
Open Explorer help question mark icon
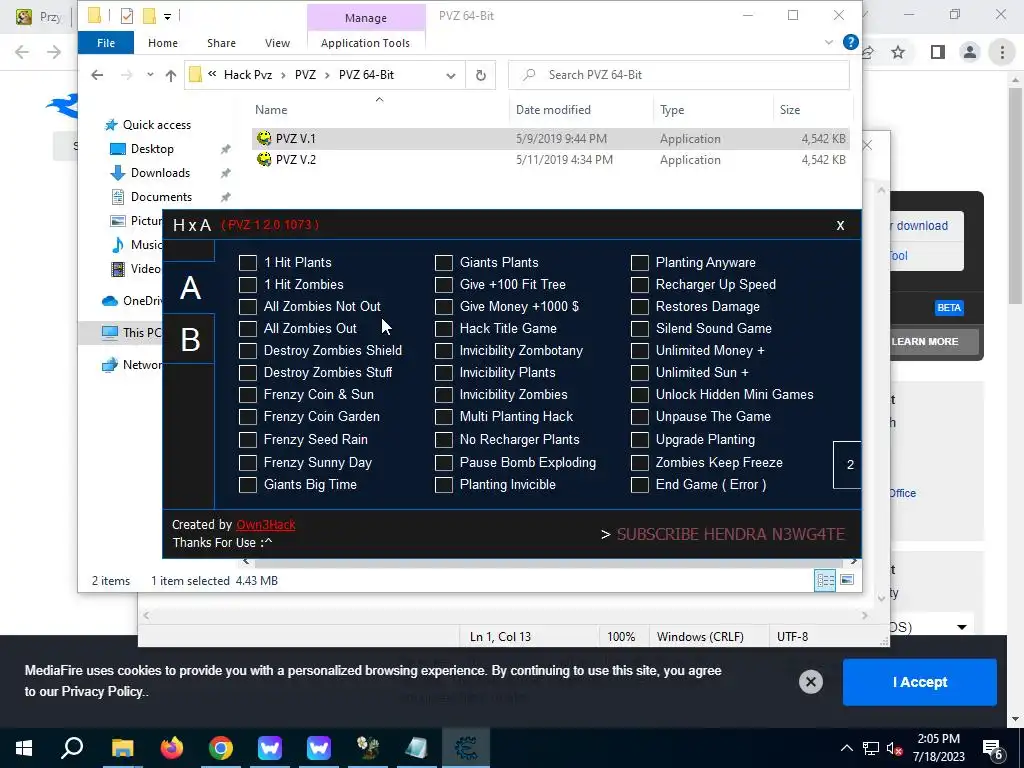850,42
